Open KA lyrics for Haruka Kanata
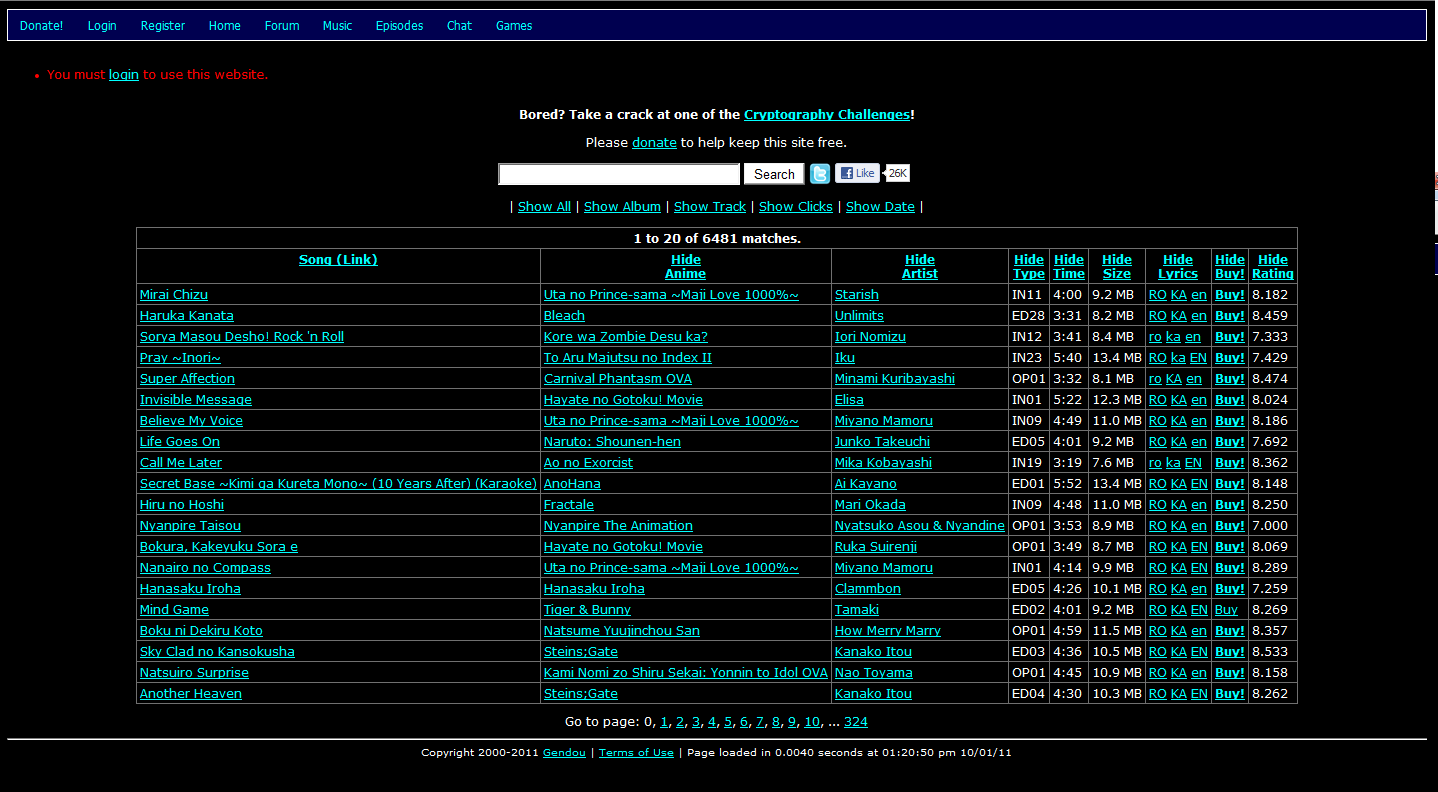Viewport: 1438px width, 792px height. click(x=1178, y=316)
